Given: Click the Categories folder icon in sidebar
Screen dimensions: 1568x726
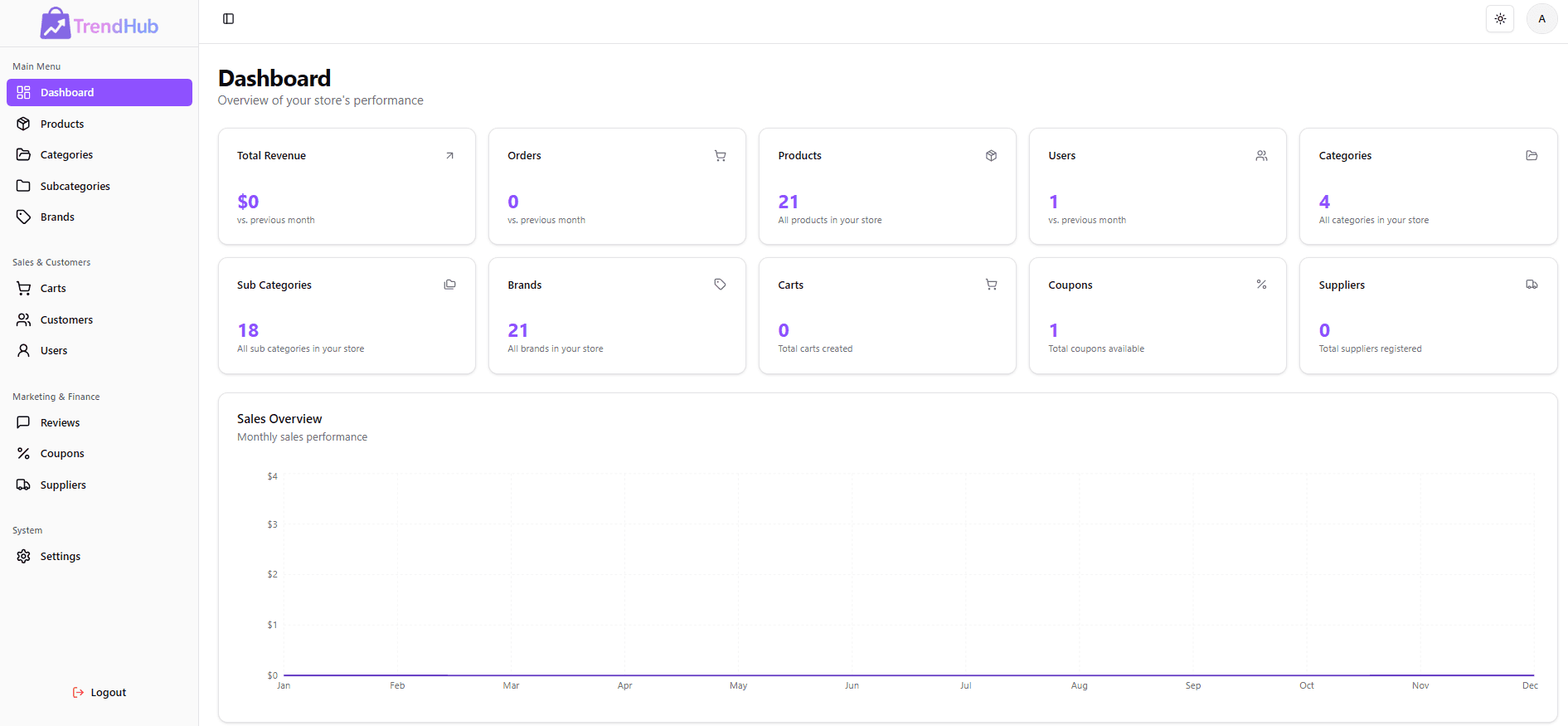Looking at the screenshot, I should (23, 154).
